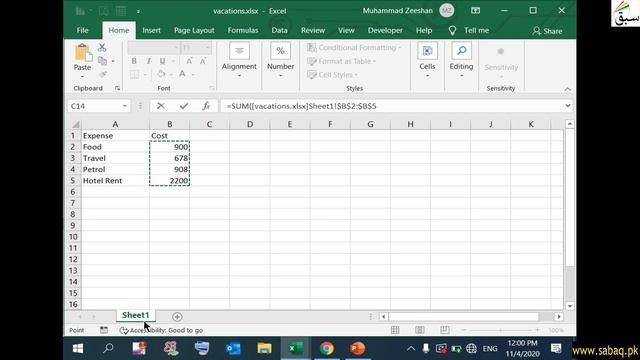Open File Explorer from the taskbar
Viewport: 640px width, 360px height.
coord(264,349)
